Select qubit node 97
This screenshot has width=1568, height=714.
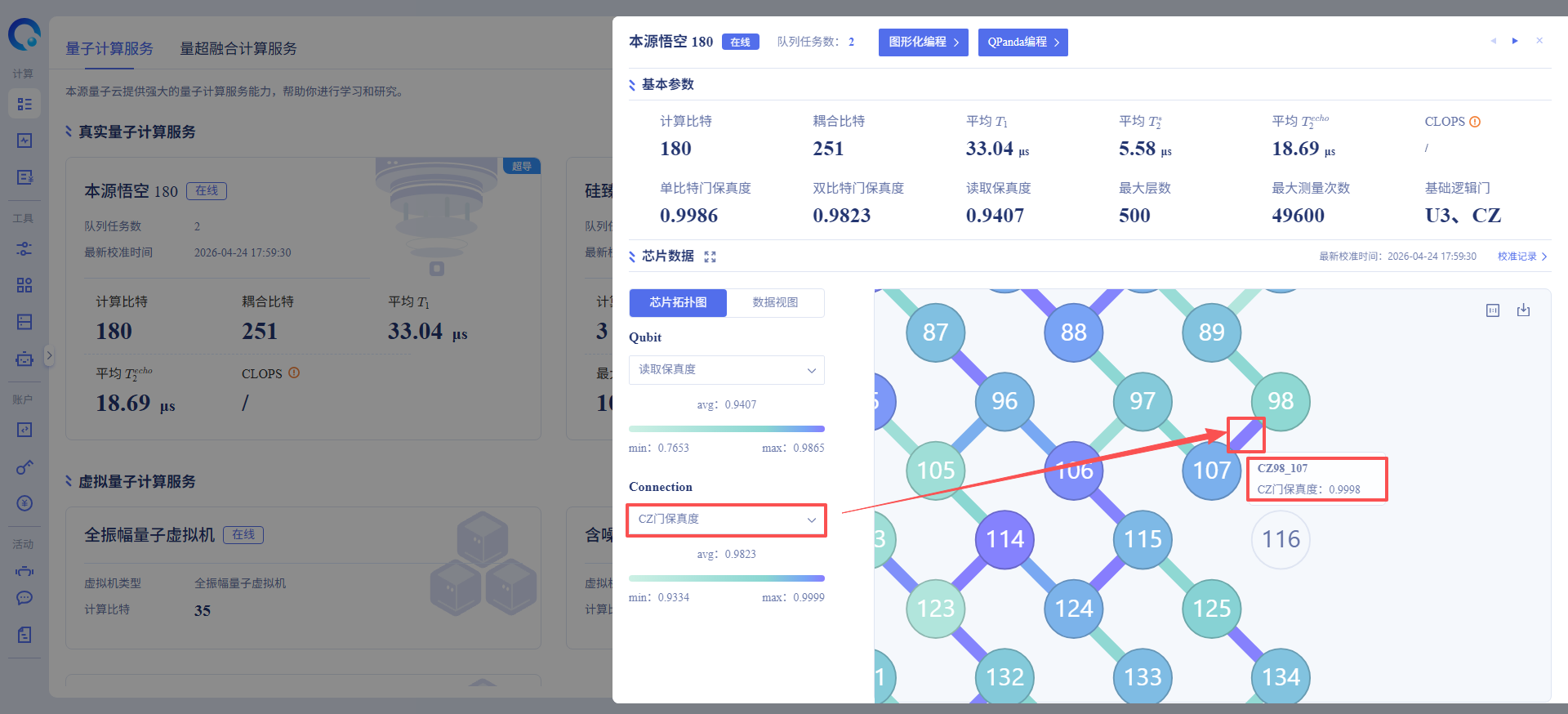[1143, 401]
